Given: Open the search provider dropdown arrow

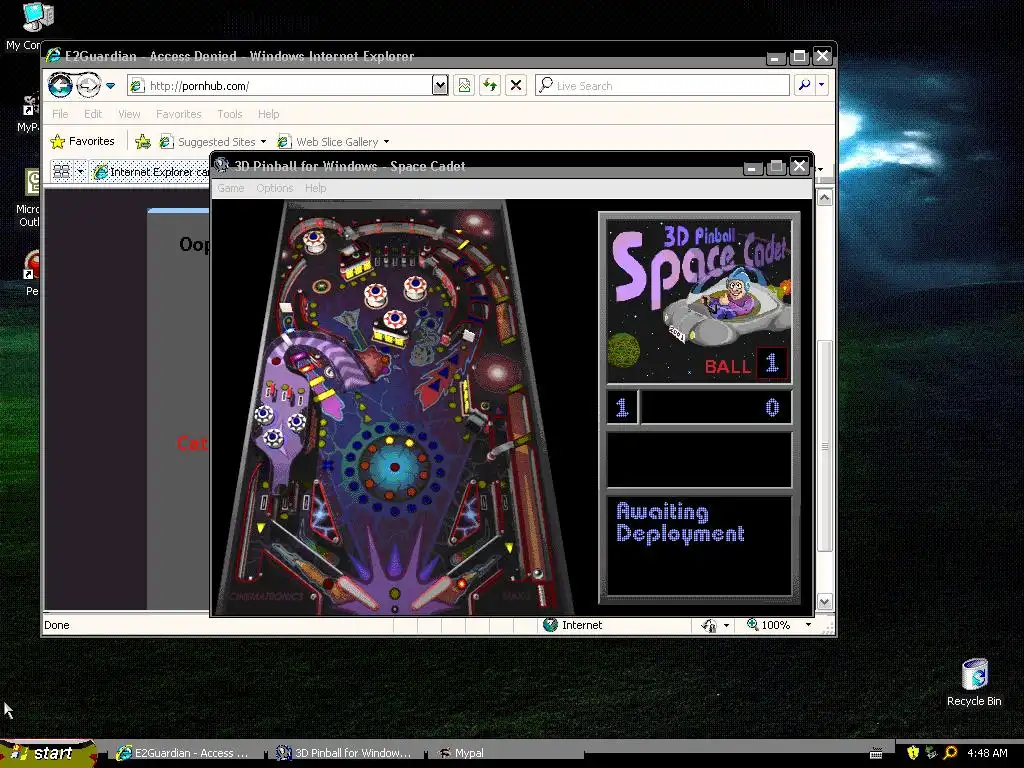Looking at the screenshot, I should (822, 85).
